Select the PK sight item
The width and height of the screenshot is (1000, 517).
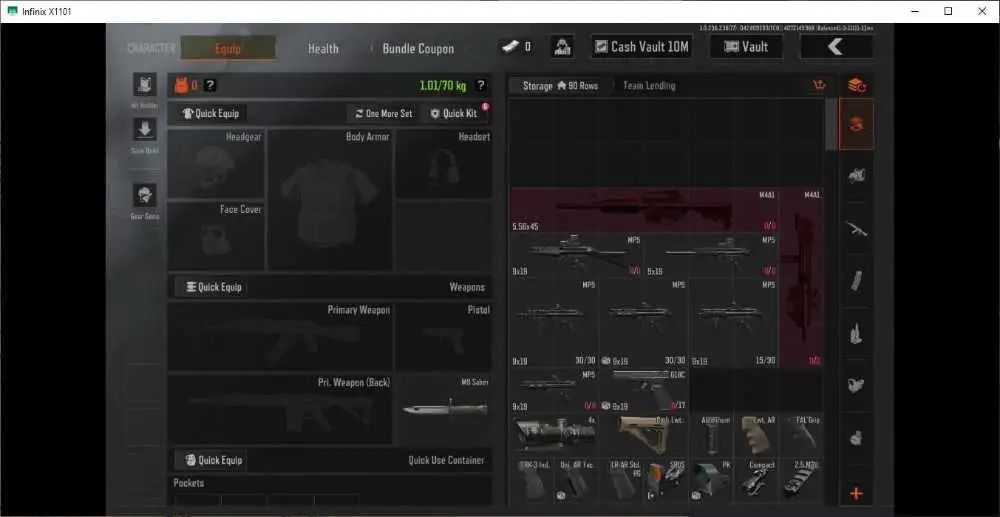pyautogui.click(x=711, y=481)
